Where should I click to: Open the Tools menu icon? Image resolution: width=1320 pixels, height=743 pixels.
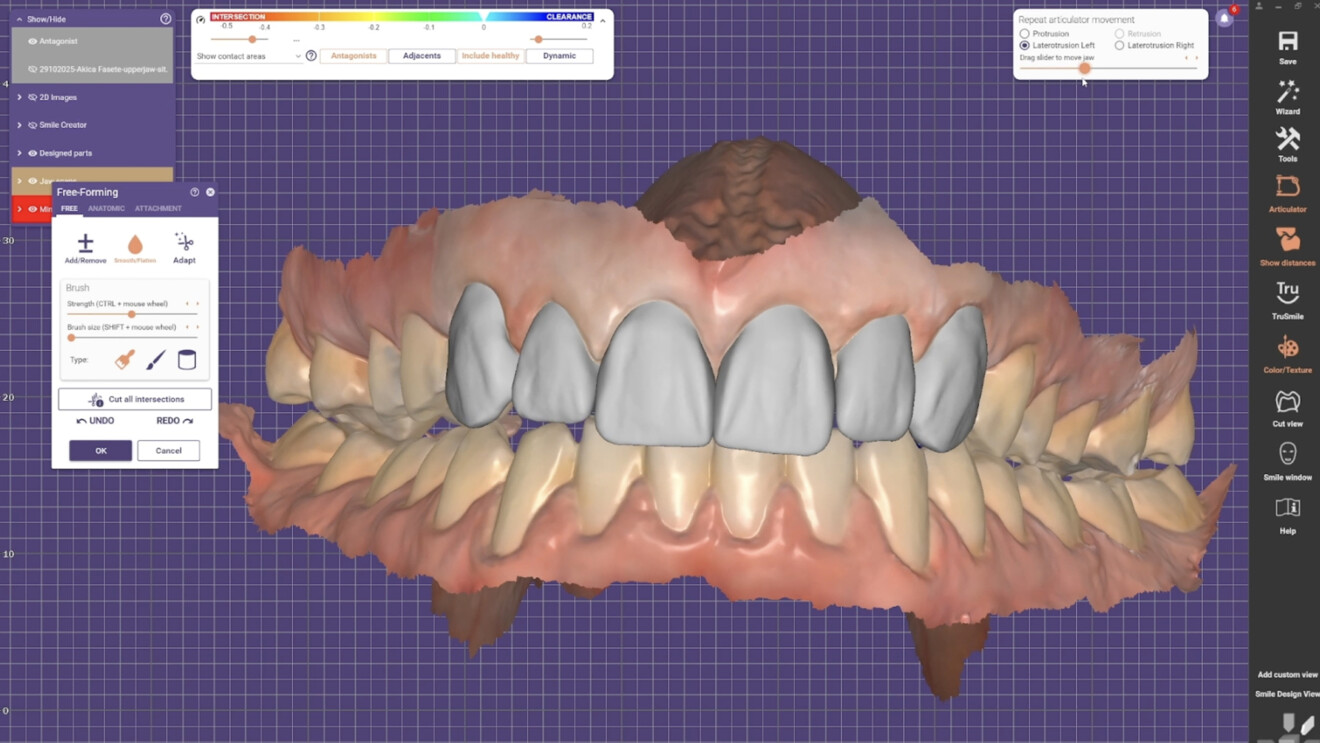point(1288,139)
